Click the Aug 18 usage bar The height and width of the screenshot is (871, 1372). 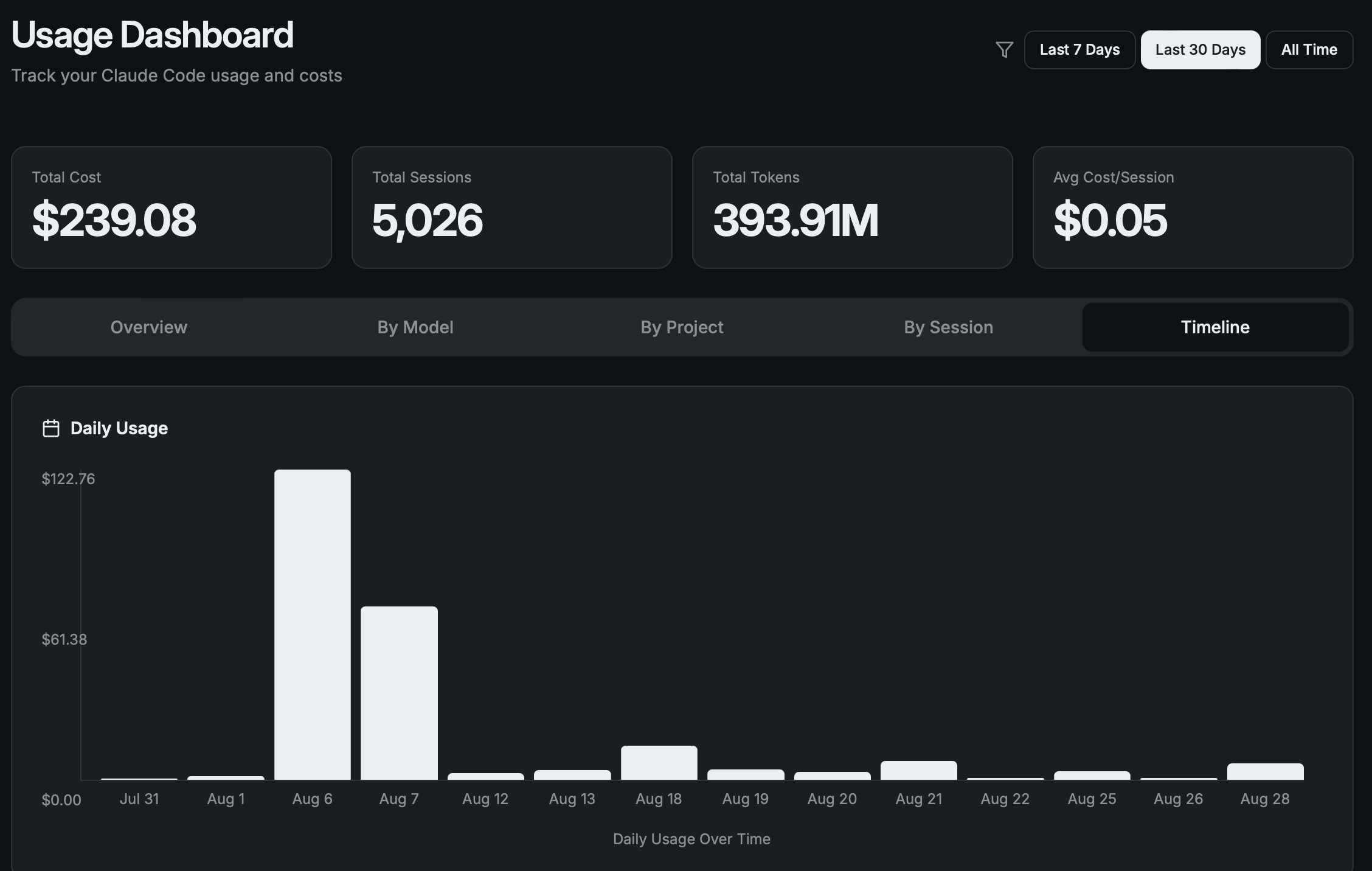click(659, 763)
